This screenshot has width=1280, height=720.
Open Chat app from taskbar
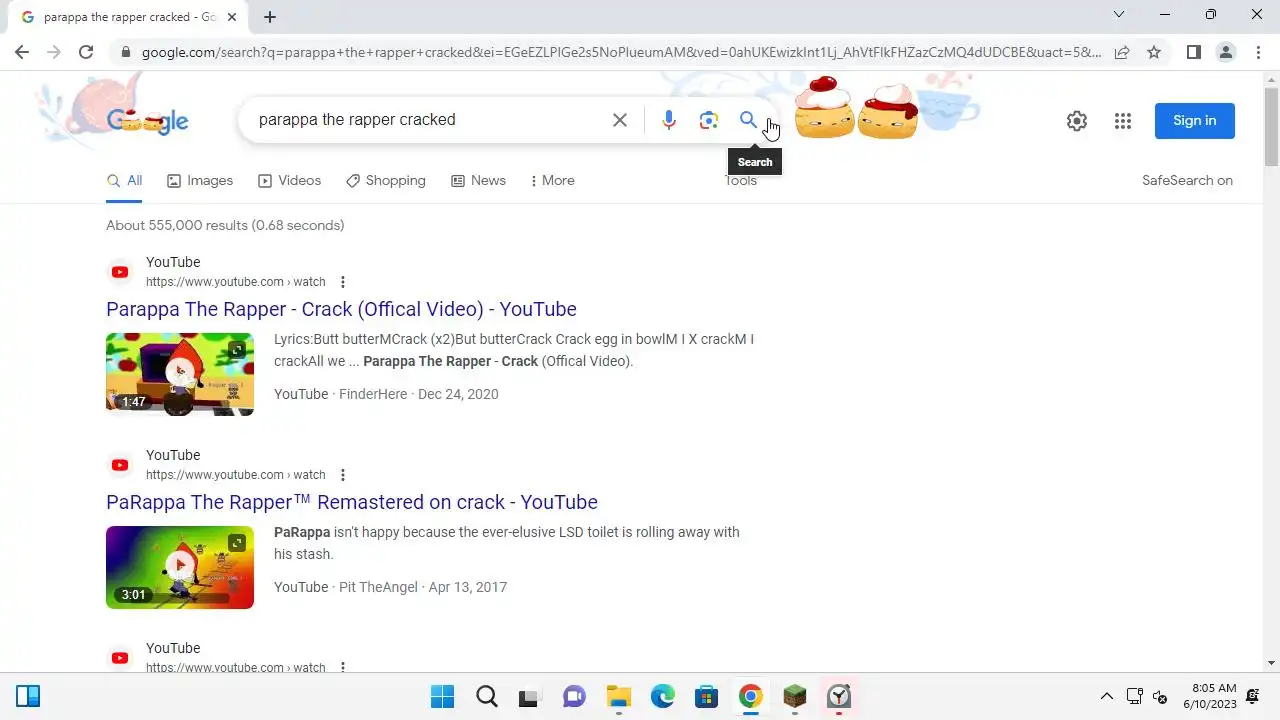click(574, 696)
